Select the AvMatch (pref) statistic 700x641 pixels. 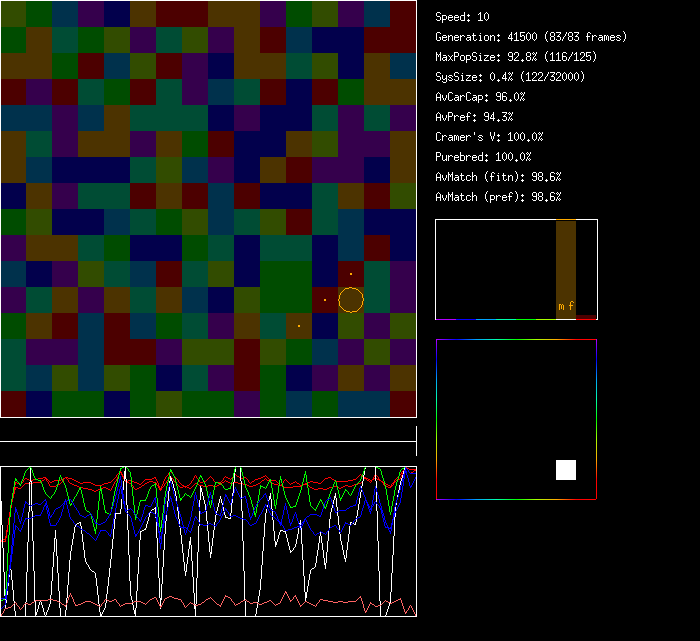tap(498, 197)
